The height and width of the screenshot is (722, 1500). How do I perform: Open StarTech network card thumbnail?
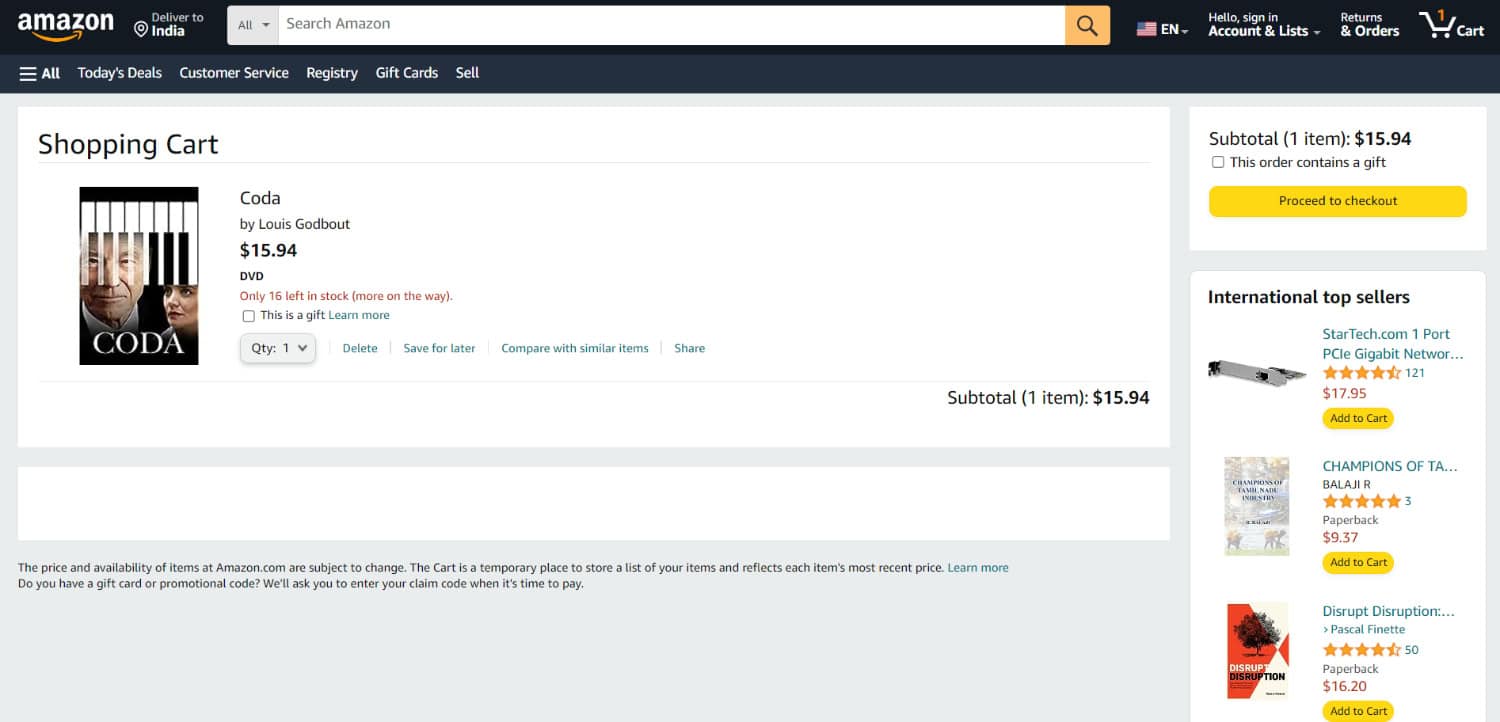tap(1257, 372)
